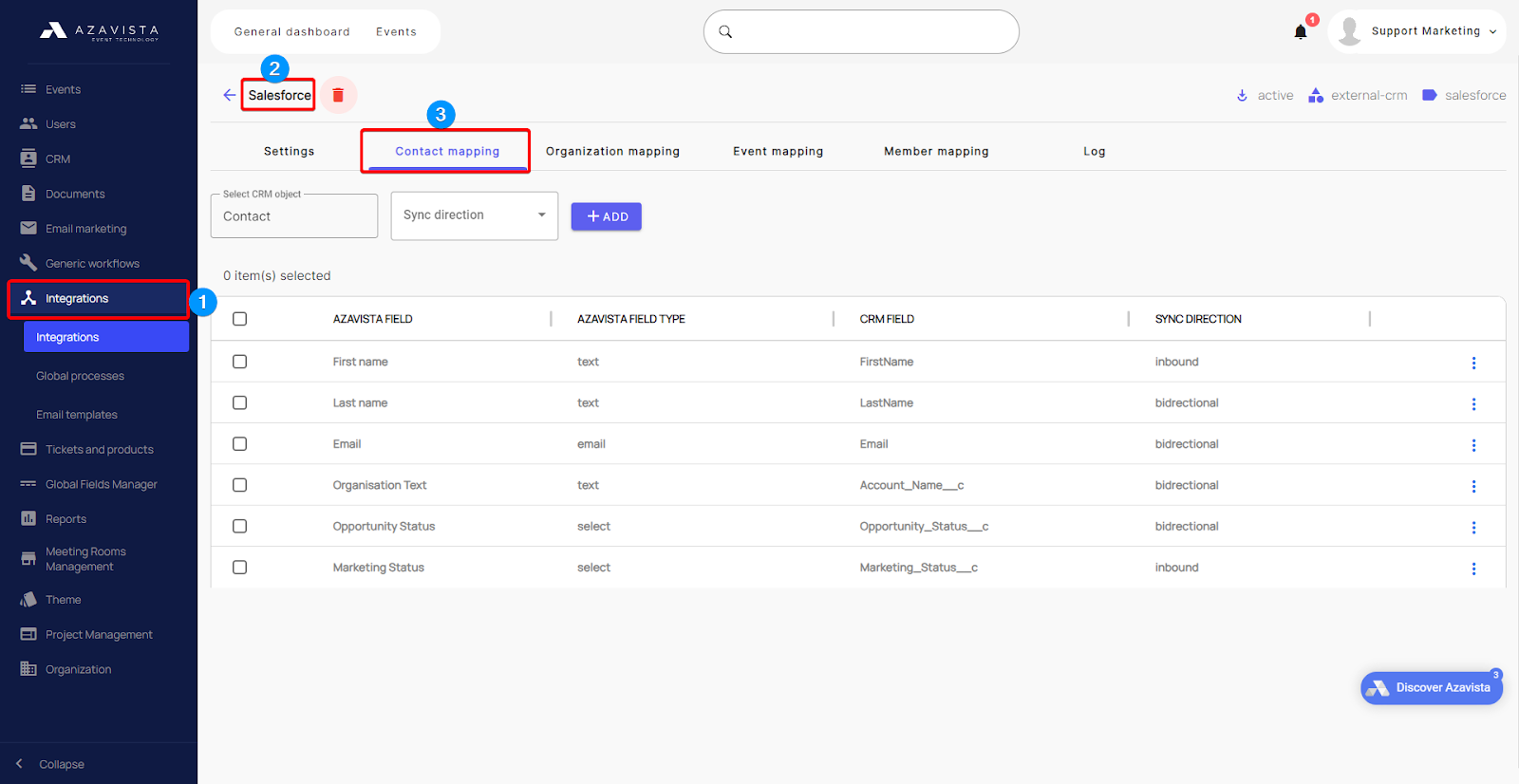Open the First name row actions menu

tap(1473, 363)
